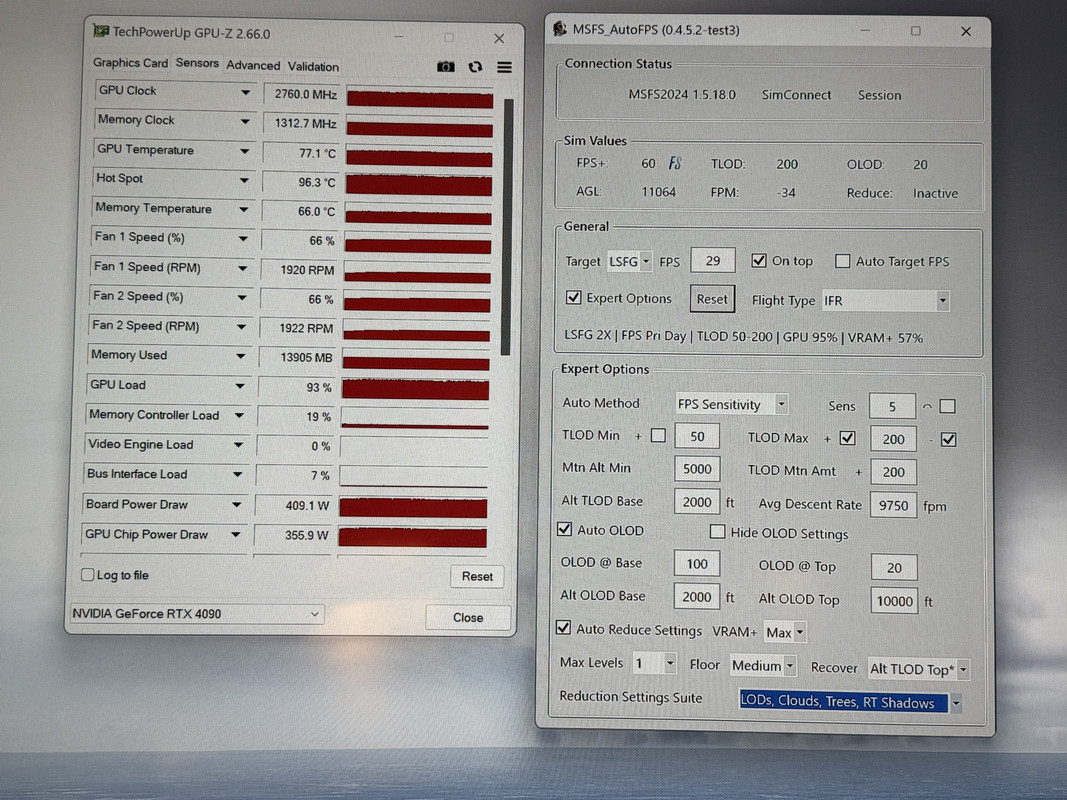Switch to Graphics Card tab in GPU-Z
The image size is (1067, 800).
pos(131,63)
